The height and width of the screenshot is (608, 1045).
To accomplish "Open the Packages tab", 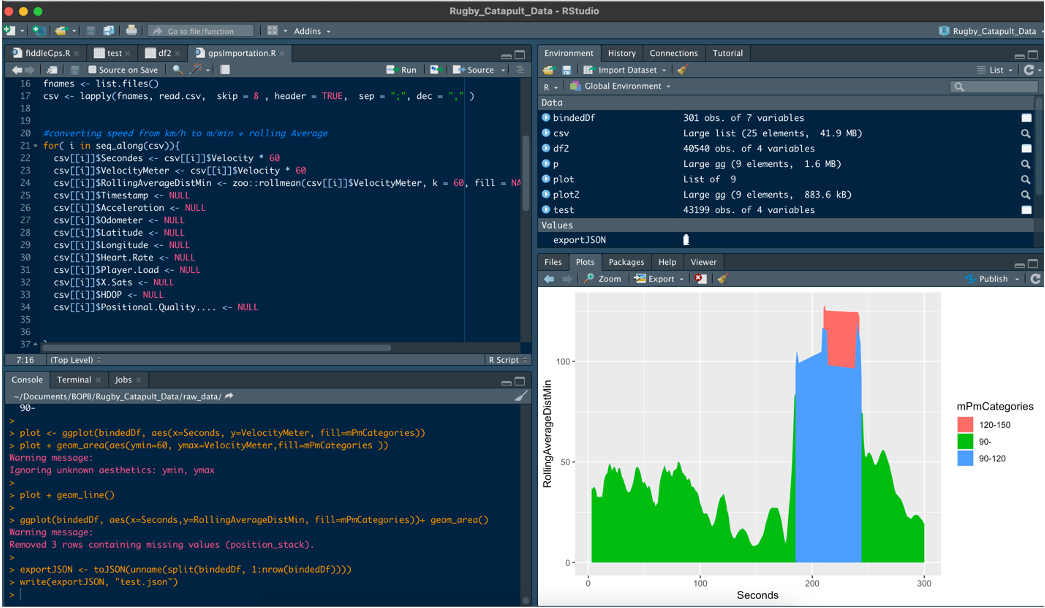I will pos(626,262).
